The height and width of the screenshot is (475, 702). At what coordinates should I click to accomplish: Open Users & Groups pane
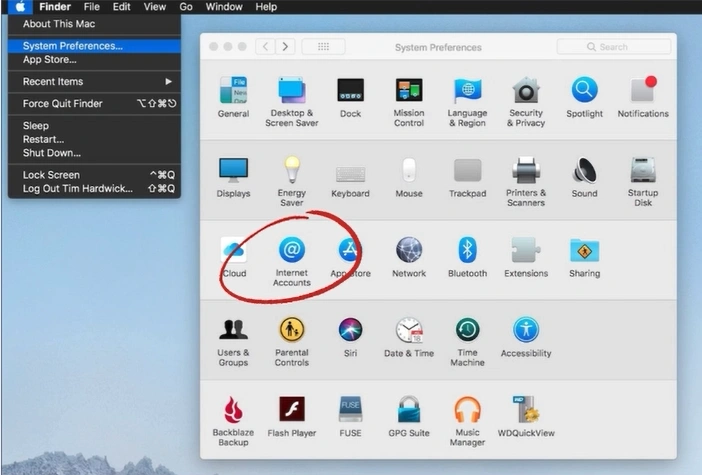pos(233,342)
